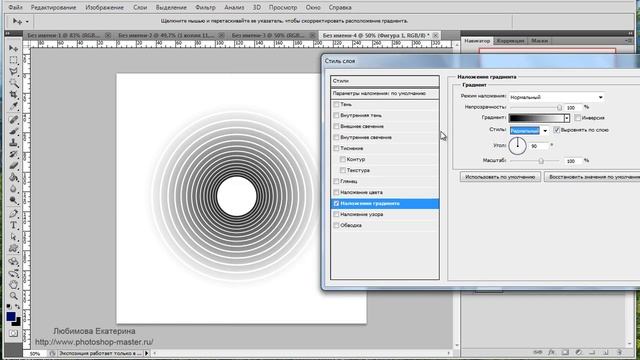This screenshot has width=640, height=360.
Task: Click the new adjustment layer icon
Action: pos(579,352)
